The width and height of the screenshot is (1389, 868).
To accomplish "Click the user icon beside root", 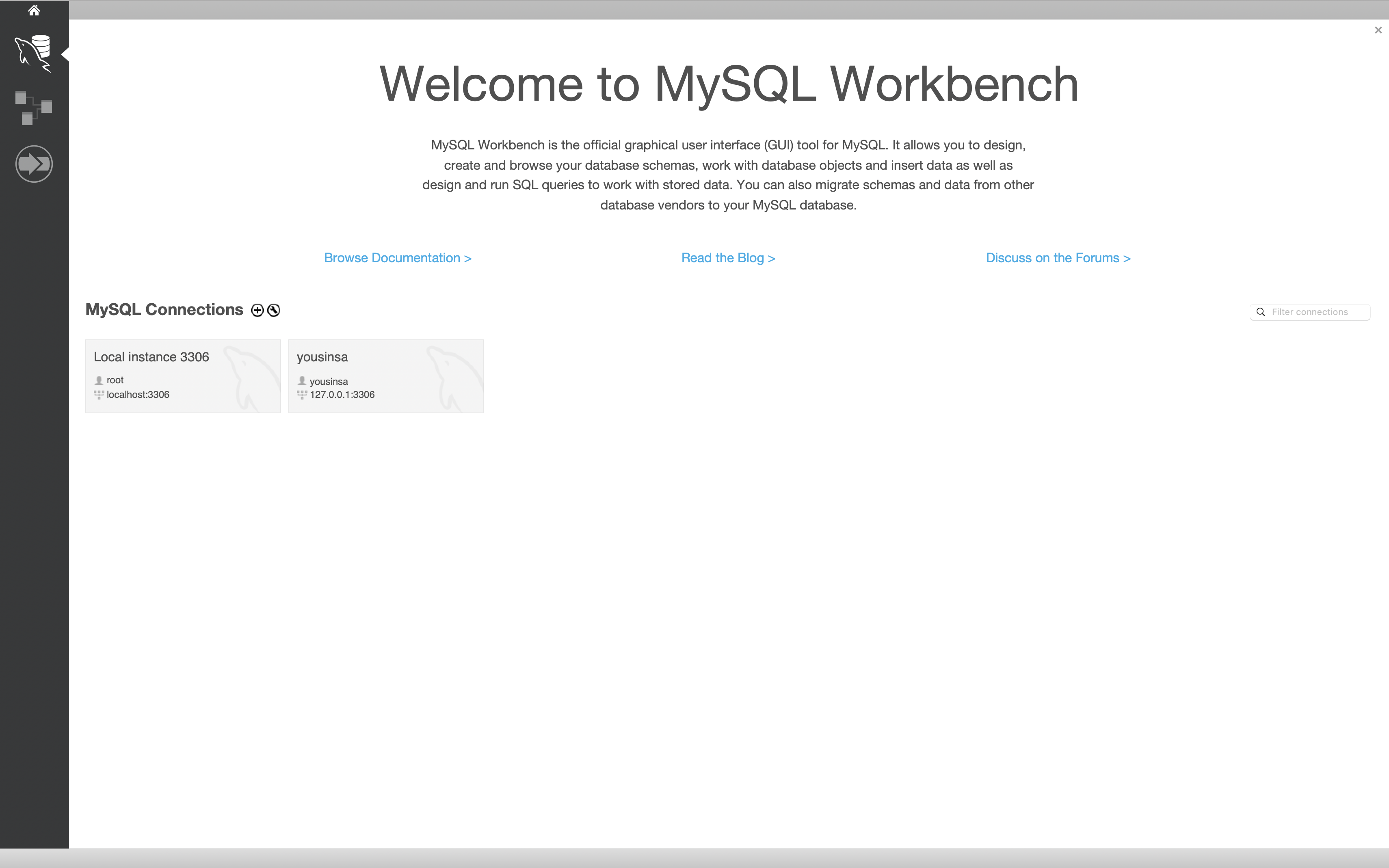I will point(99,380).
